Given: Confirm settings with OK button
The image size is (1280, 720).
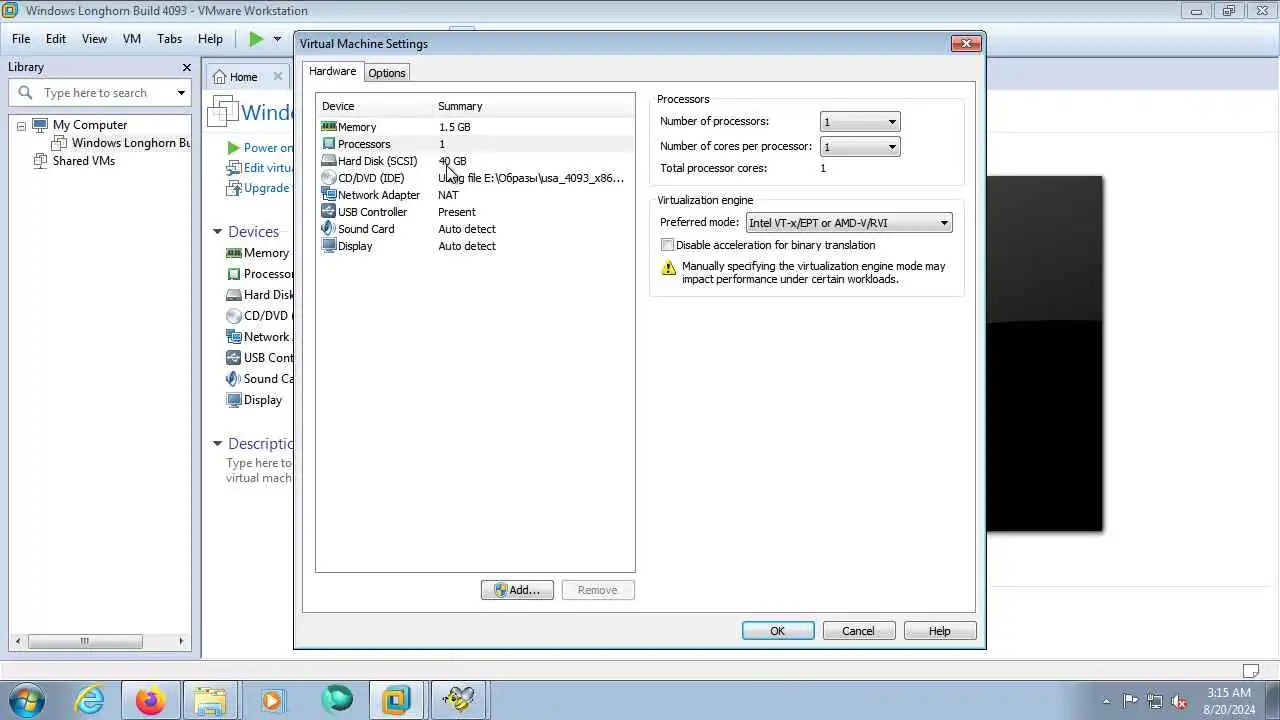Looking at the screenshot, I should click(778, 631).
